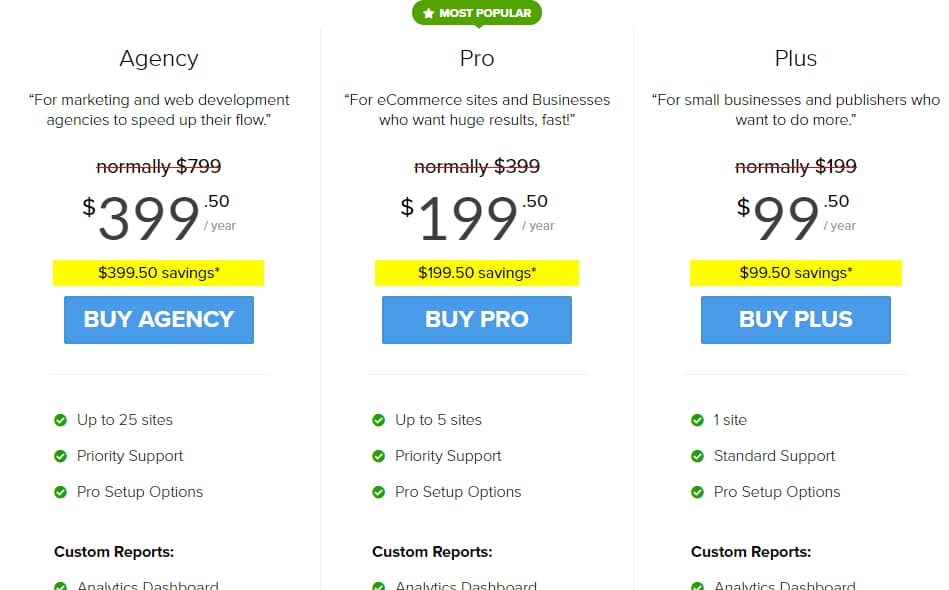Click the checkmark beside 'Standard Support' in Plus
The height and width of the screenshot is (590, 949).
pos(697,456)
